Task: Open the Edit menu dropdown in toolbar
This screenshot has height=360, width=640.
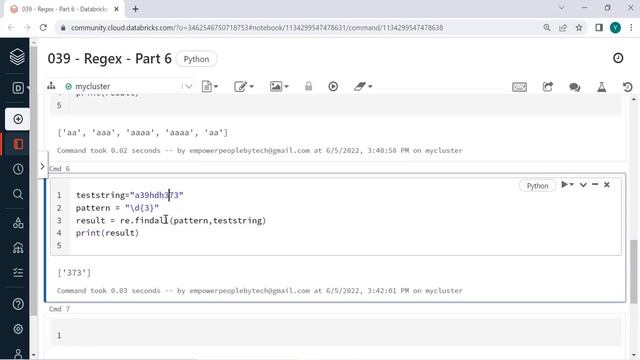Action: [244, 87]
